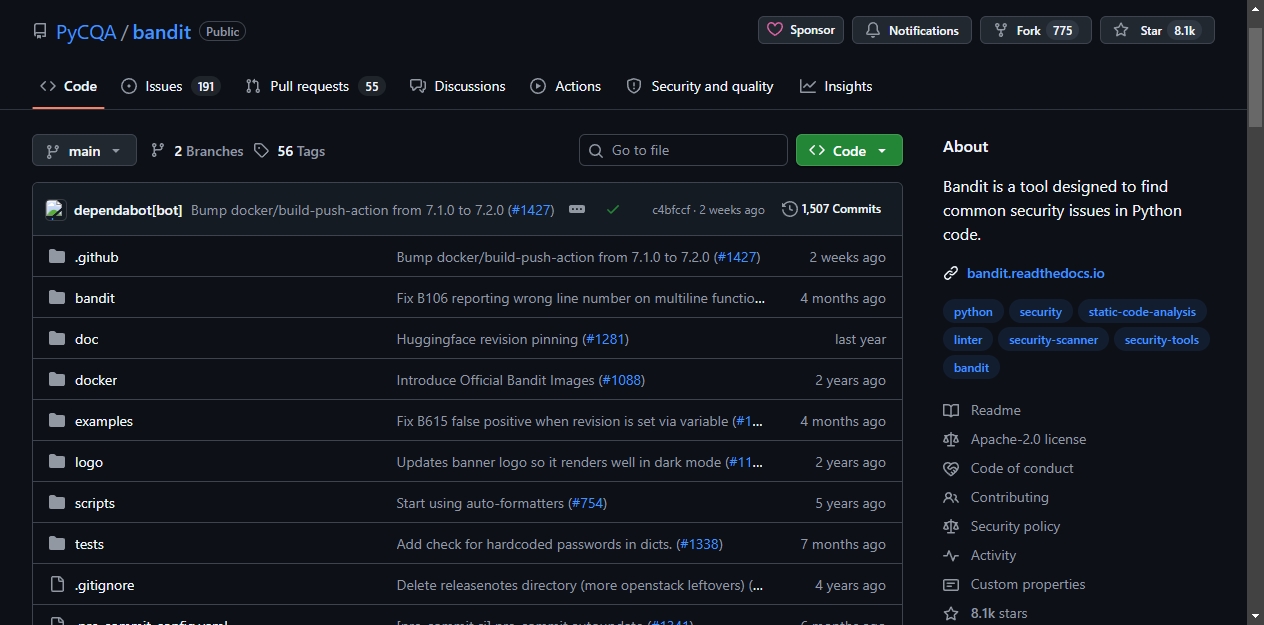Open the logo folder
1264x625 pixels.
(89, 462)
